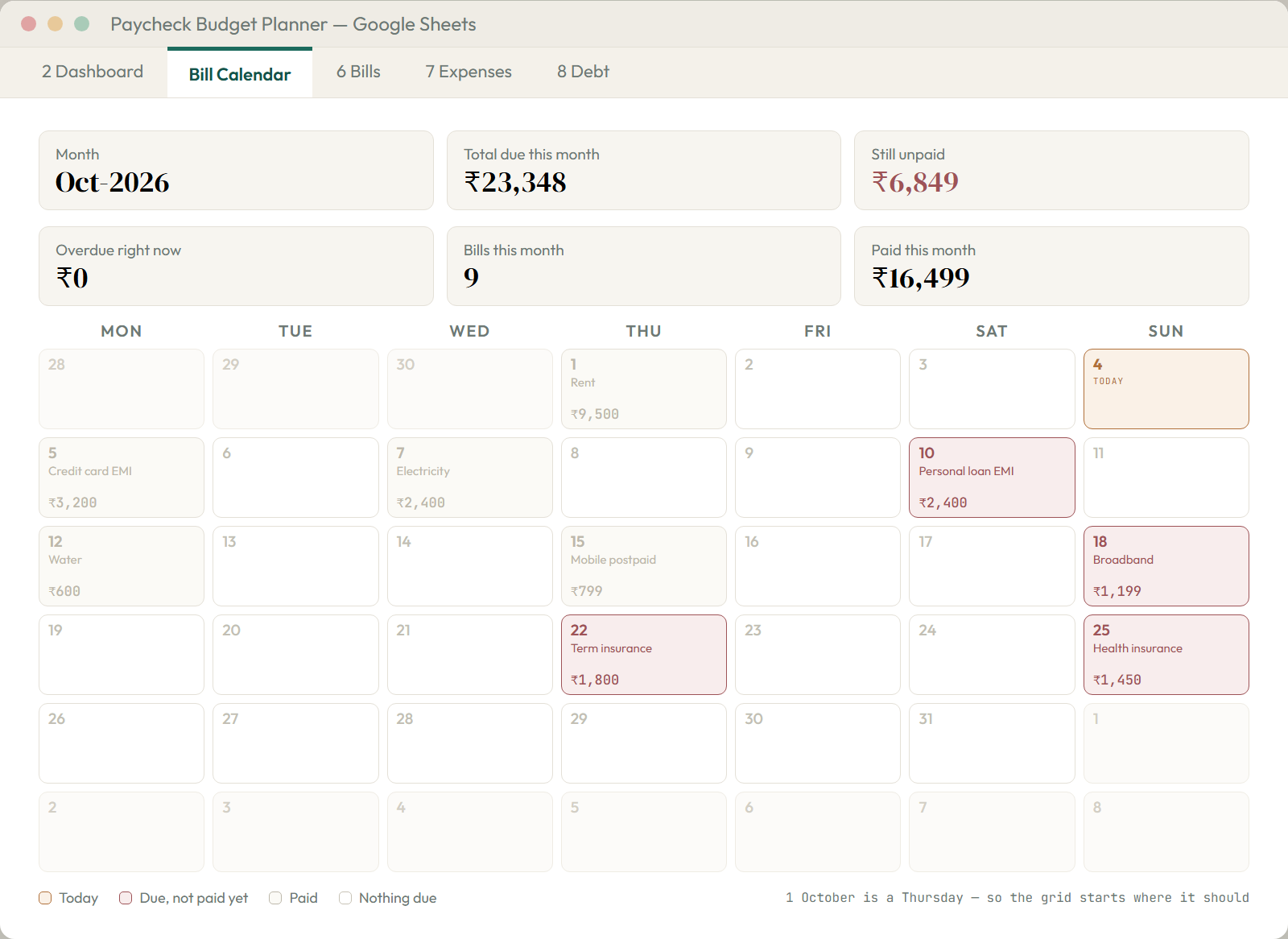Image resolution: width=1288 pixels, height=939 pixels.
Task: Click the Bills this month card
Action: pos(644,267)
